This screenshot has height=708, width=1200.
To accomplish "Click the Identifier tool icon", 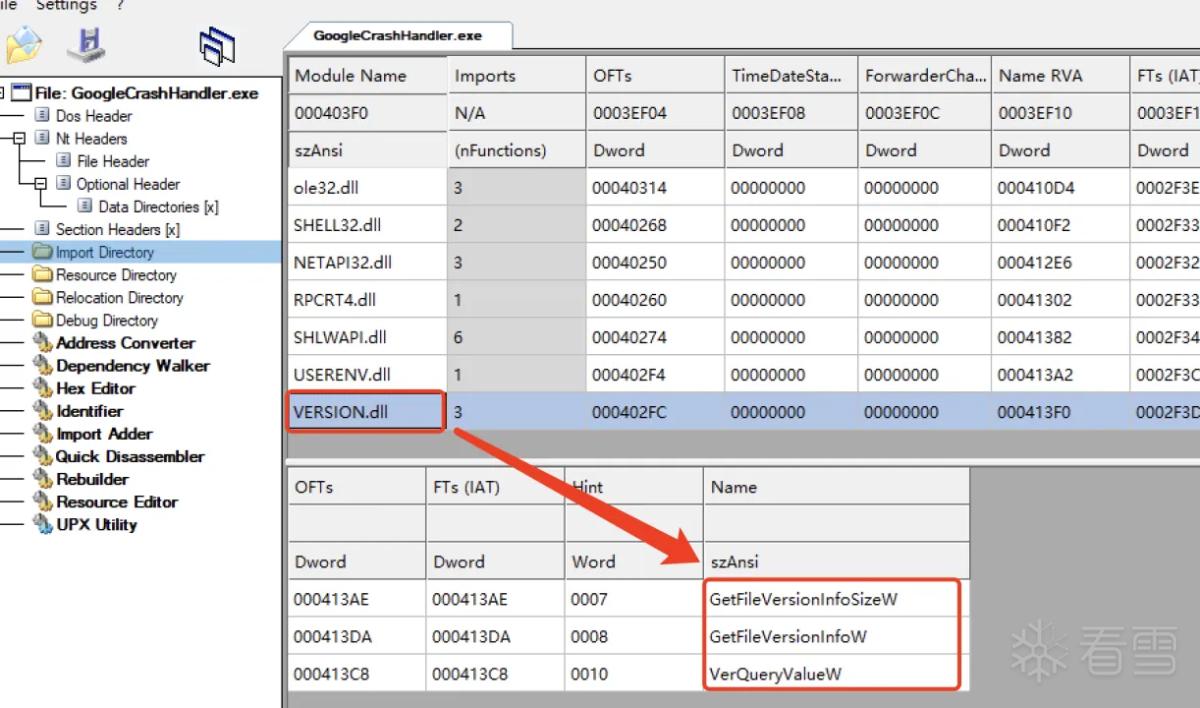I will point(42,411).
